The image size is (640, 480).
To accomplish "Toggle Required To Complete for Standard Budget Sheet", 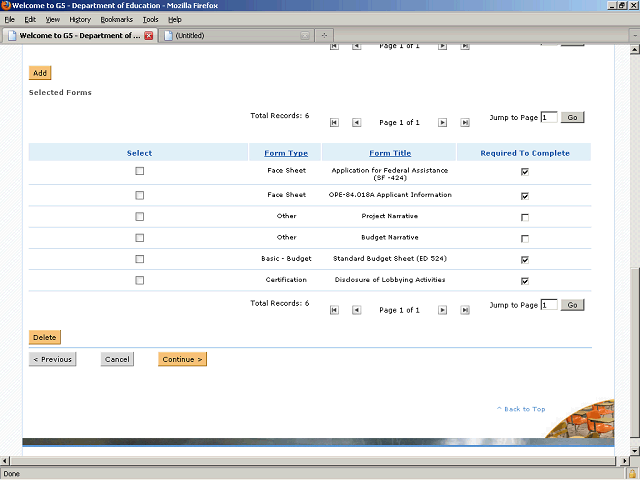I will tap(525, 260).
